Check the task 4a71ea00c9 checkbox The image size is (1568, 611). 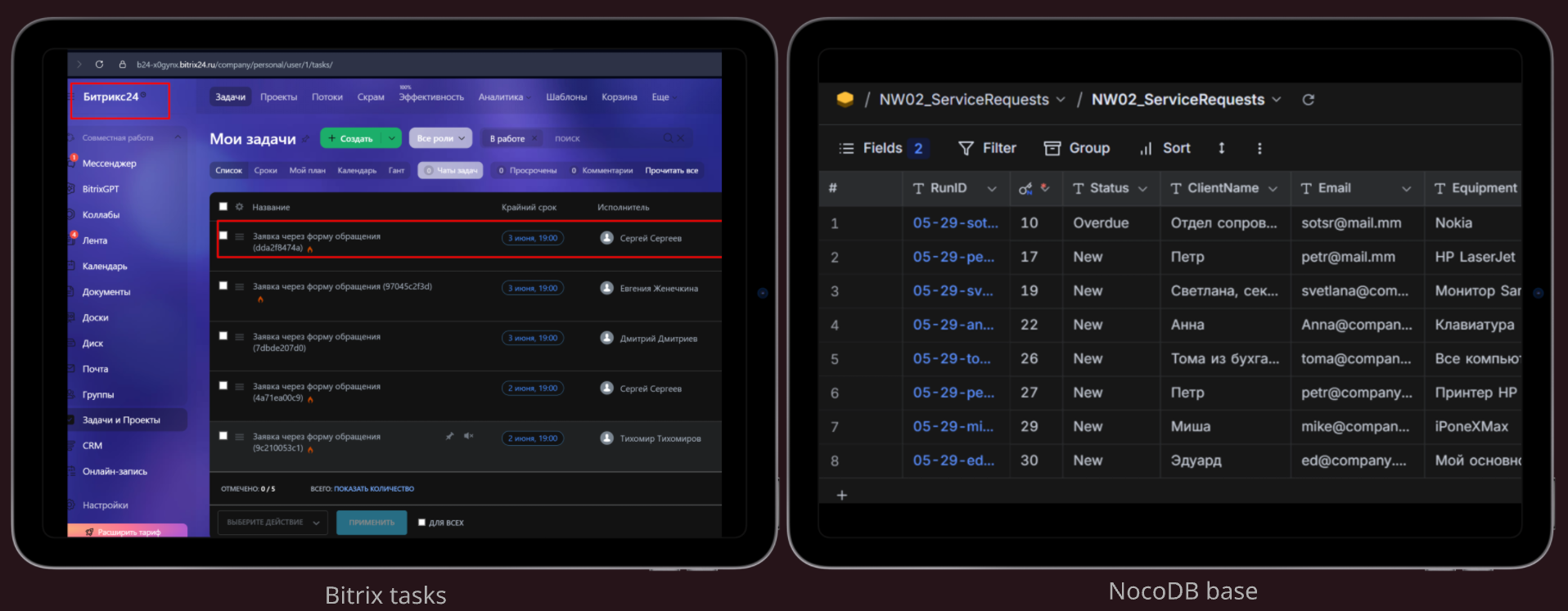[x=223, y=385]
